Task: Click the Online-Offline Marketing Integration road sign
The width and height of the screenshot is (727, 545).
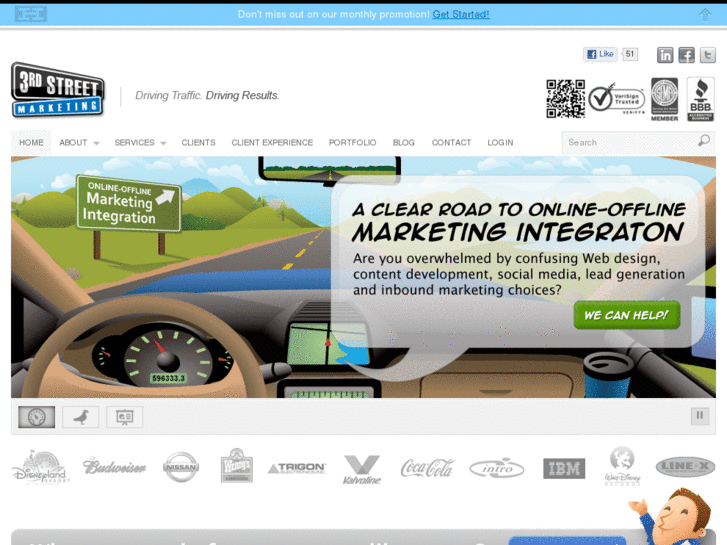Action: [128, 203]
